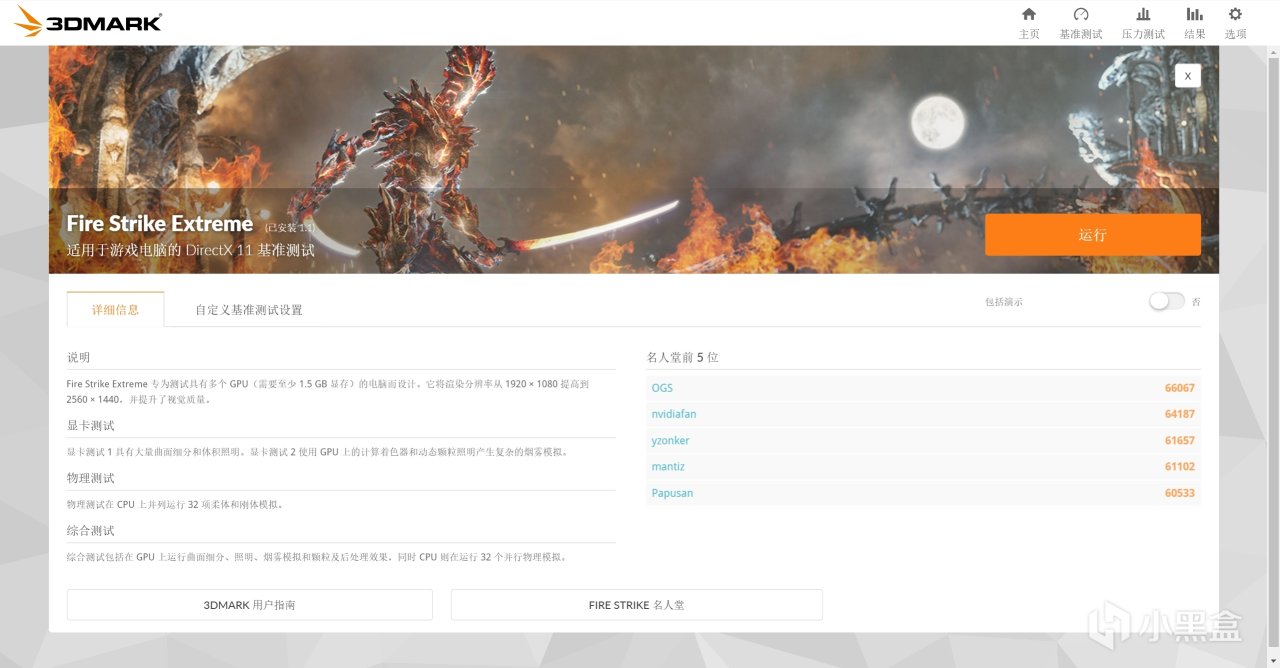Open mantiz hall of fame entry

click(668, 467)
